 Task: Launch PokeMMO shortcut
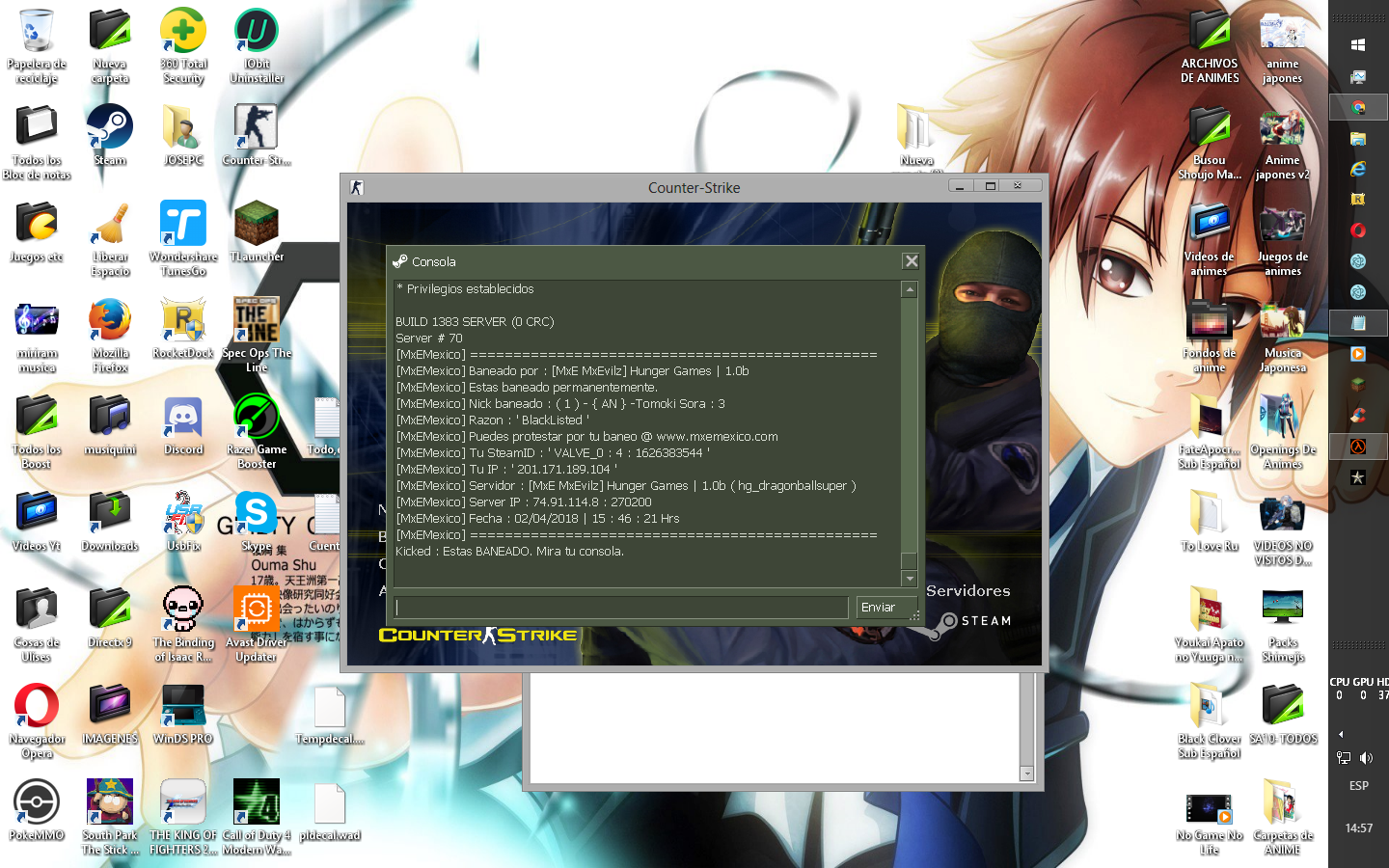pyautogui.click(x=37, y=810)
